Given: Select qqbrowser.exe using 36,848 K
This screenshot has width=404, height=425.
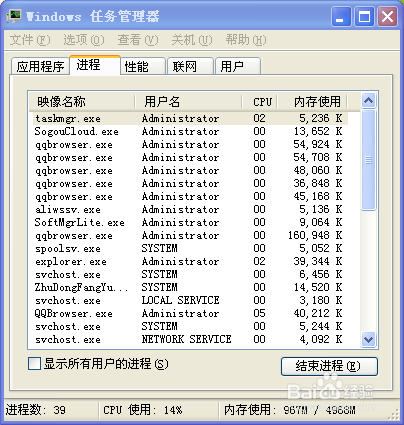Looking at the screenshot, I should pyautogui.click(x=191, y=183).
